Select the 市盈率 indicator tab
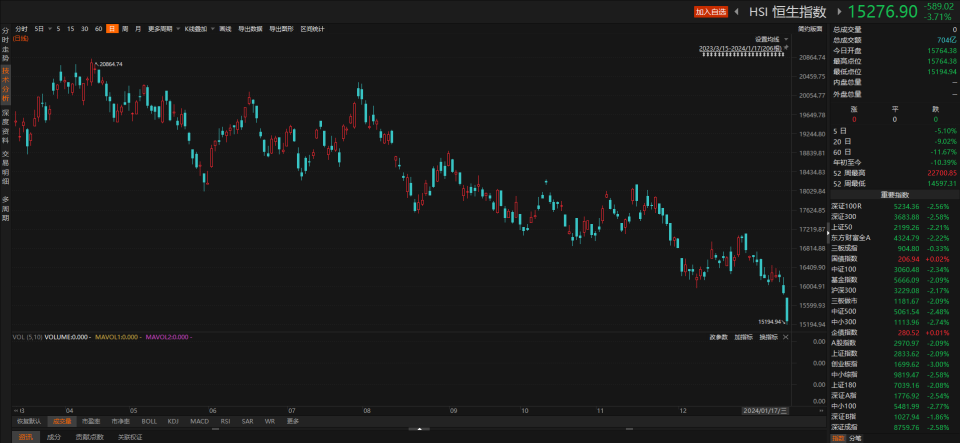This screenshot has height=443, width=960. tap(90, 421)
